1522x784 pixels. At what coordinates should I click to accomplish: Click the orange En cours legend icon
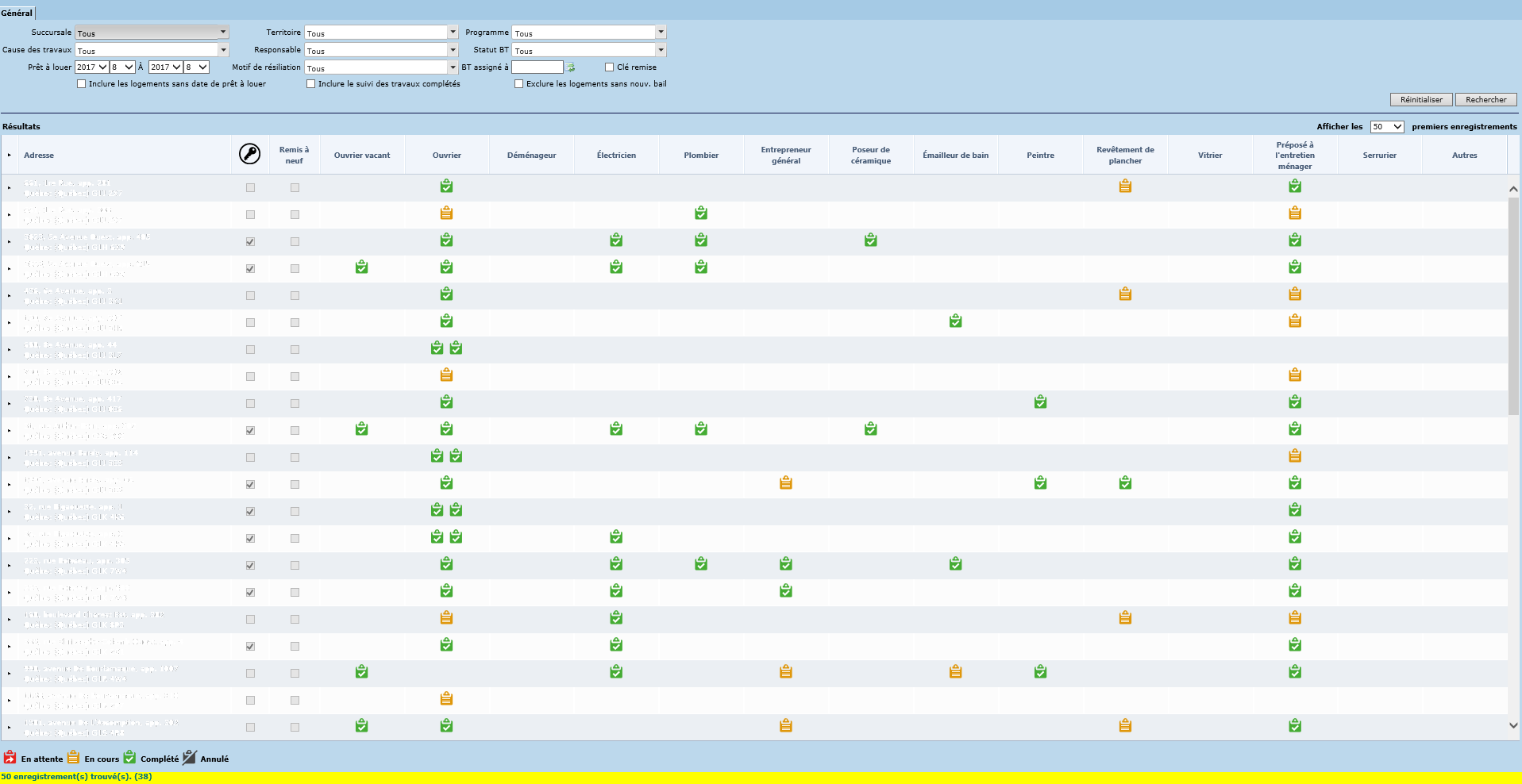coord(73,758)
